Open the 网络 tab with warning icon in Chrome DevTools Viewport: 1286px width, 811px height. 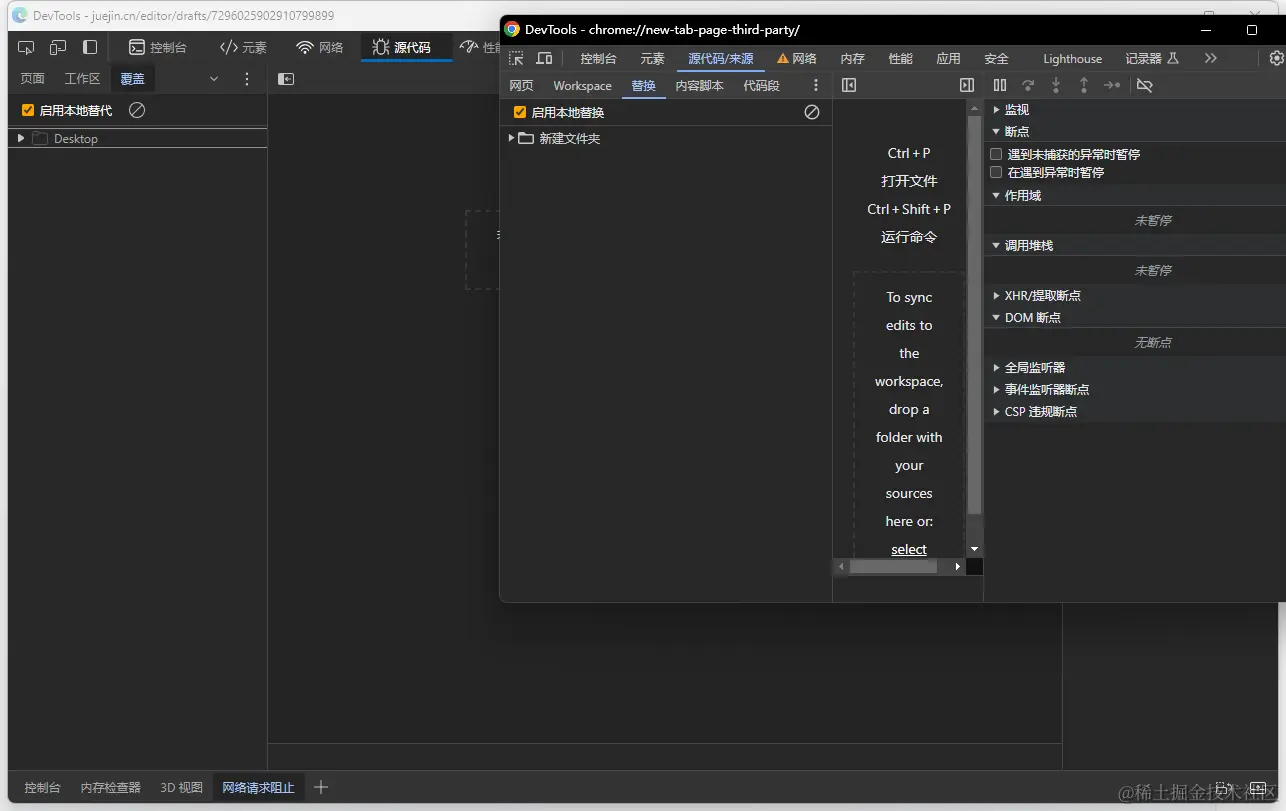tap(797, 59)
